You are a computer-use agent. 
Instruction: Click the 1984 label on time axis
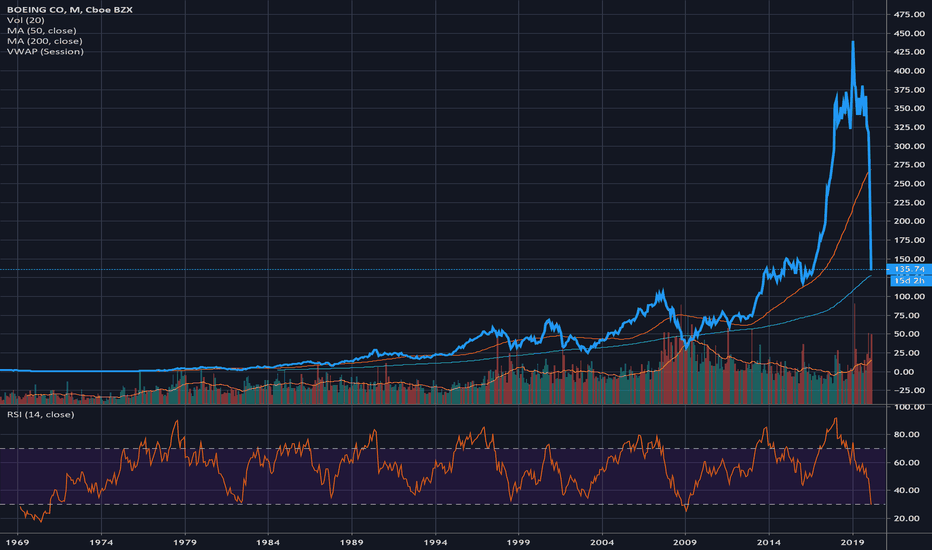coord(268,542)
